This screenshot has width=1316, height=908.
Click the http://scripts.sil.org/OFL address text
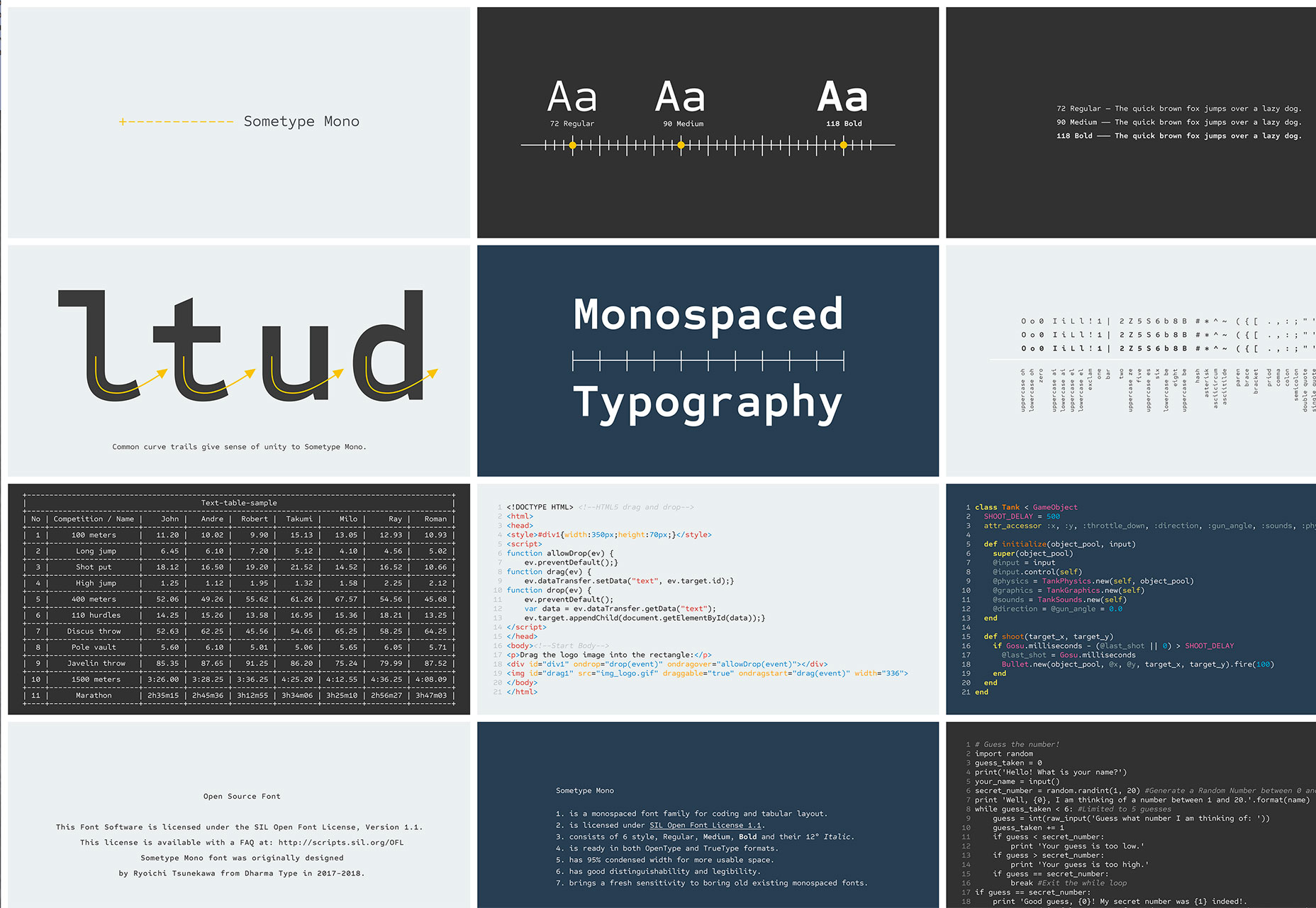pos(341,843)
